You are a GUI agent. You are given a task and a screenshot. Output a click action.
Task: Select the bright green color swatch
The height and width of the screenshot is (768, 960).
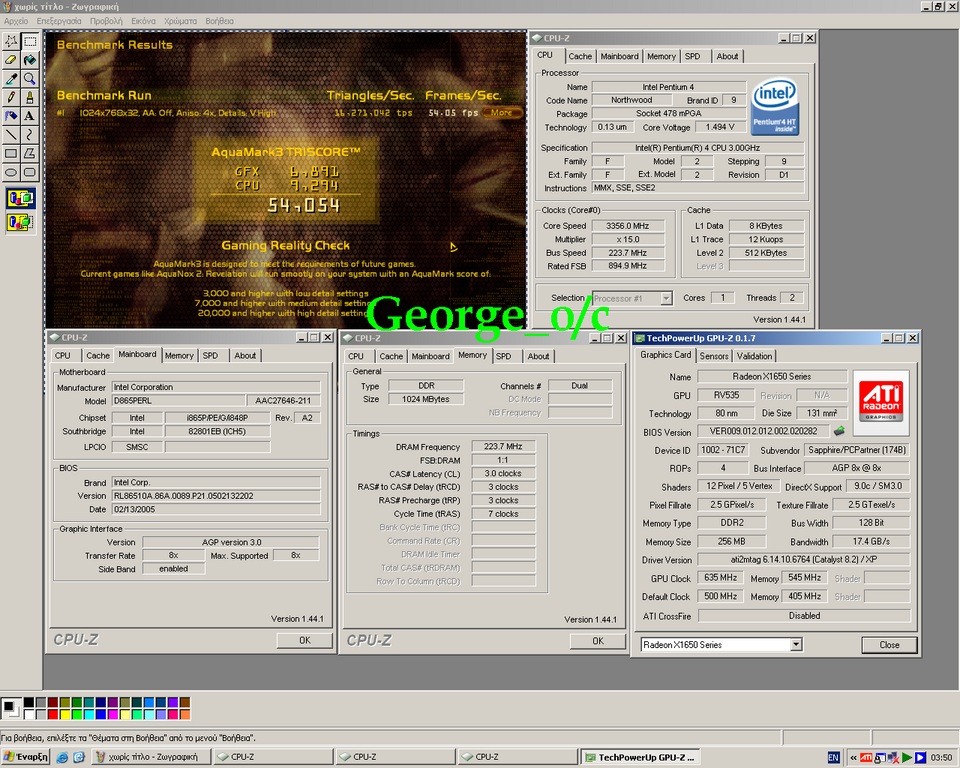pos(77,714)
